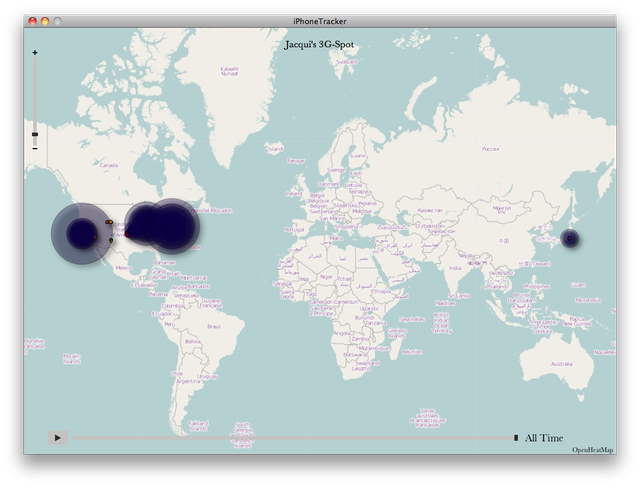
Task: Click the India map label
Action: pyautogui.click(x=455, y=268)
